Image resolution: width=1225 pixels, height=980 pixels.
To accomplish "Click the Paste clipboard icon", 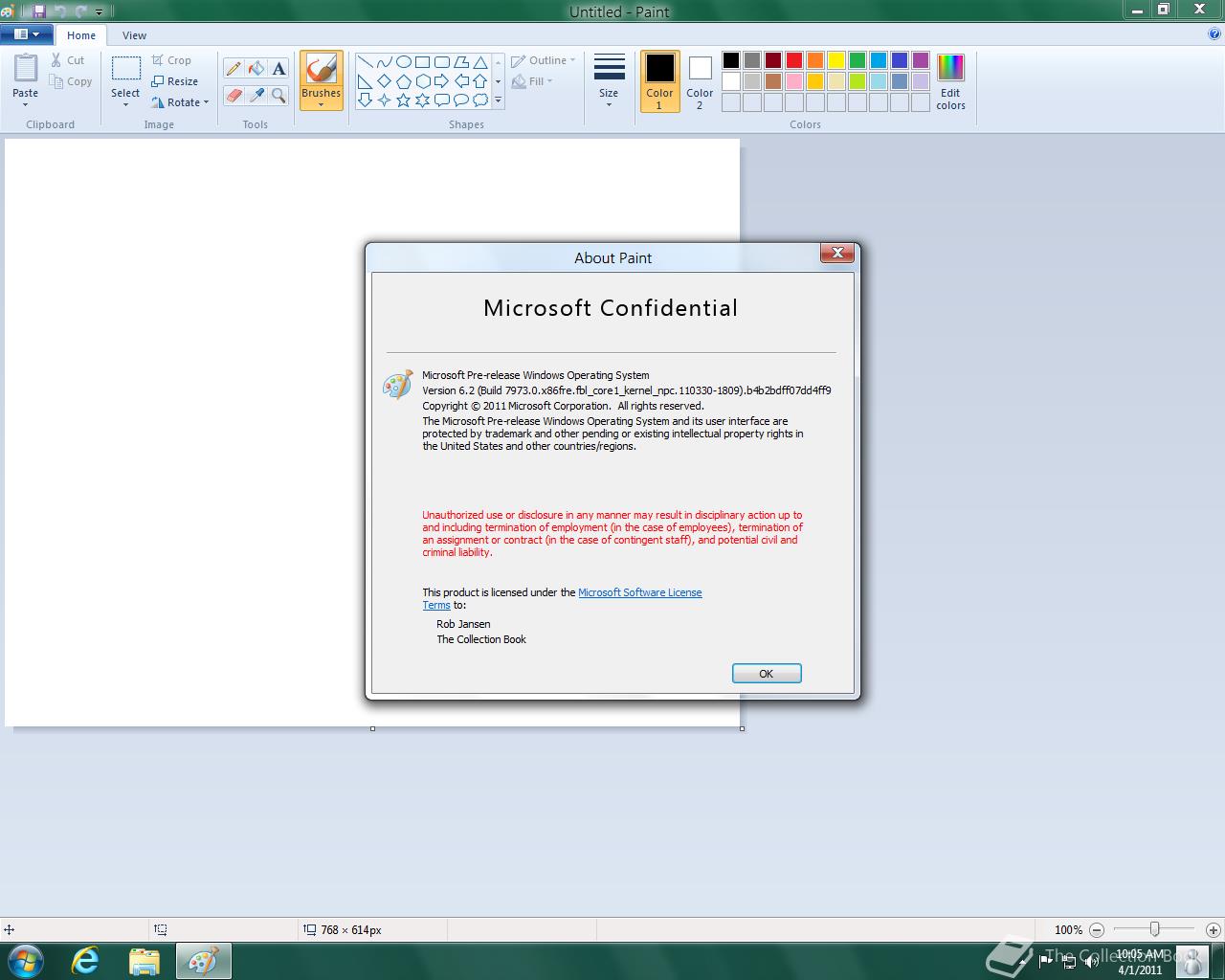I will click(x=26, y=68).
